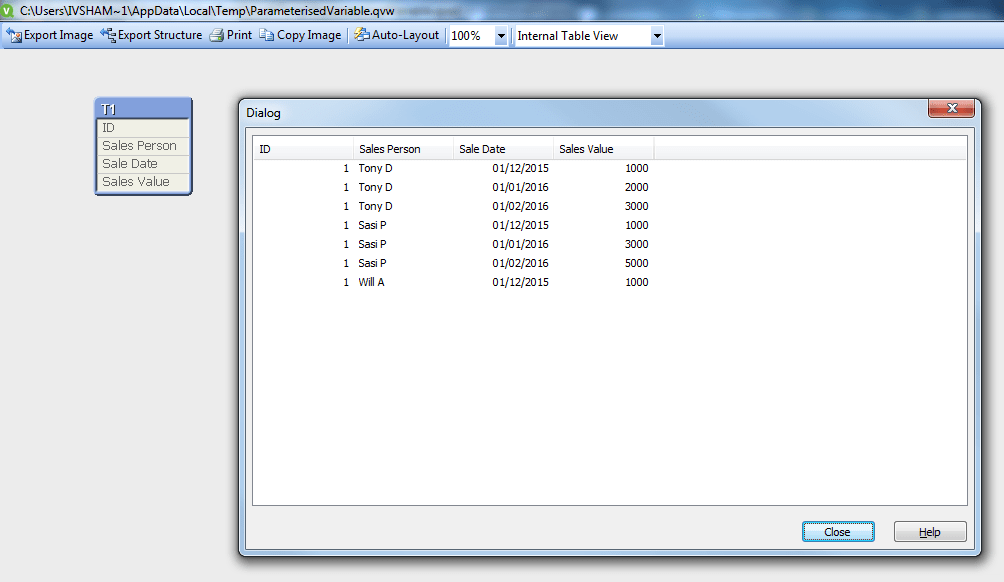Image resolution: width=1004 pixels, height=582 pixels.
Task: Click the Export Image toolbar icon
Action: click(x=14, y=35)
